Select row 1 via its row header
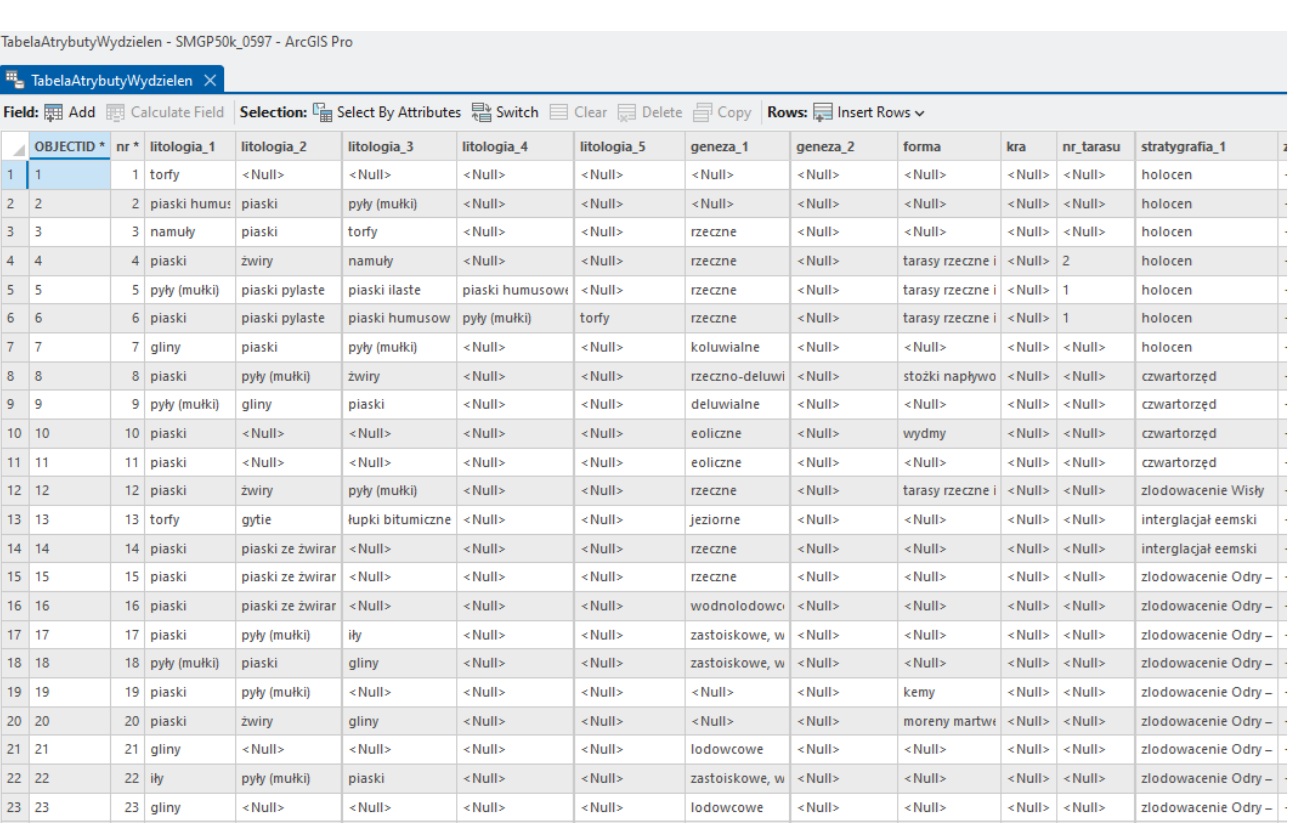Viewport: 1297px width, 838px height. [x=14, y=175]
